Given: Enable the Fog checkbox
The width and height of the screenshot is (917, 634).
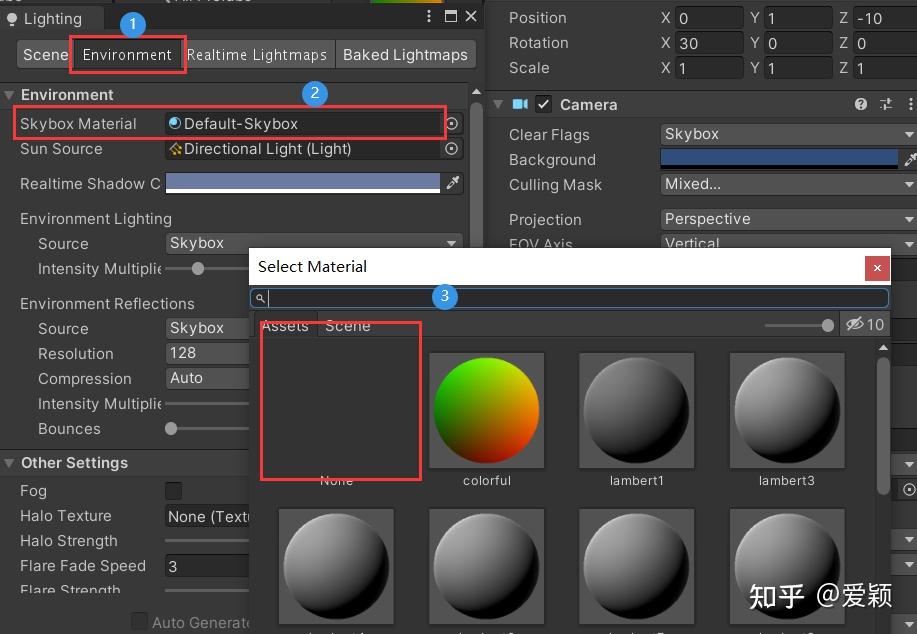Looking at the screenshot, I should coord(173,490).
